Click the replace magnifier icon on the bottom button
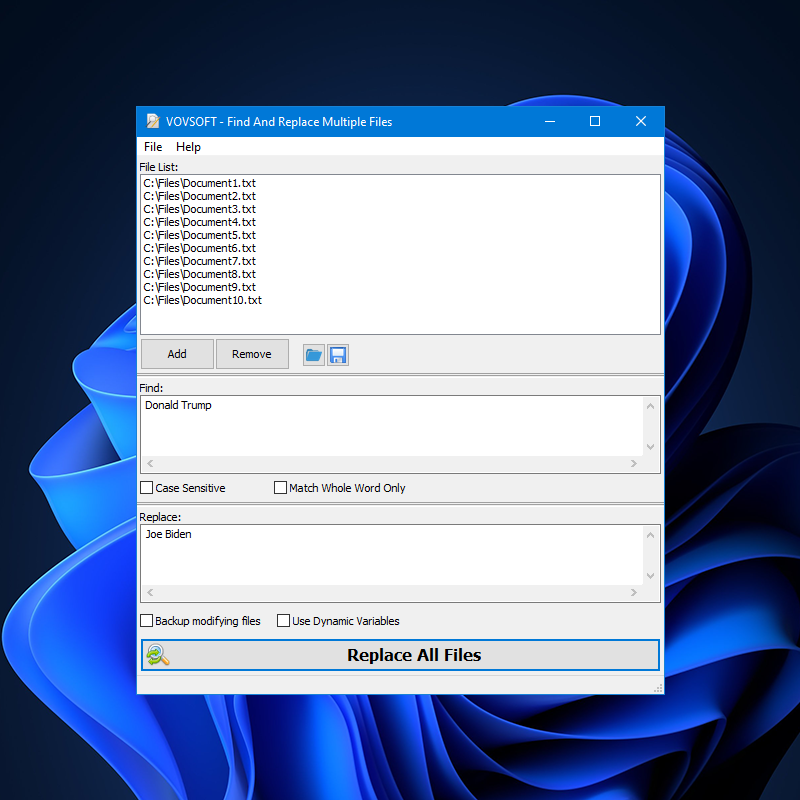Viewport: 800px width, 800px height. coord(158,655)
